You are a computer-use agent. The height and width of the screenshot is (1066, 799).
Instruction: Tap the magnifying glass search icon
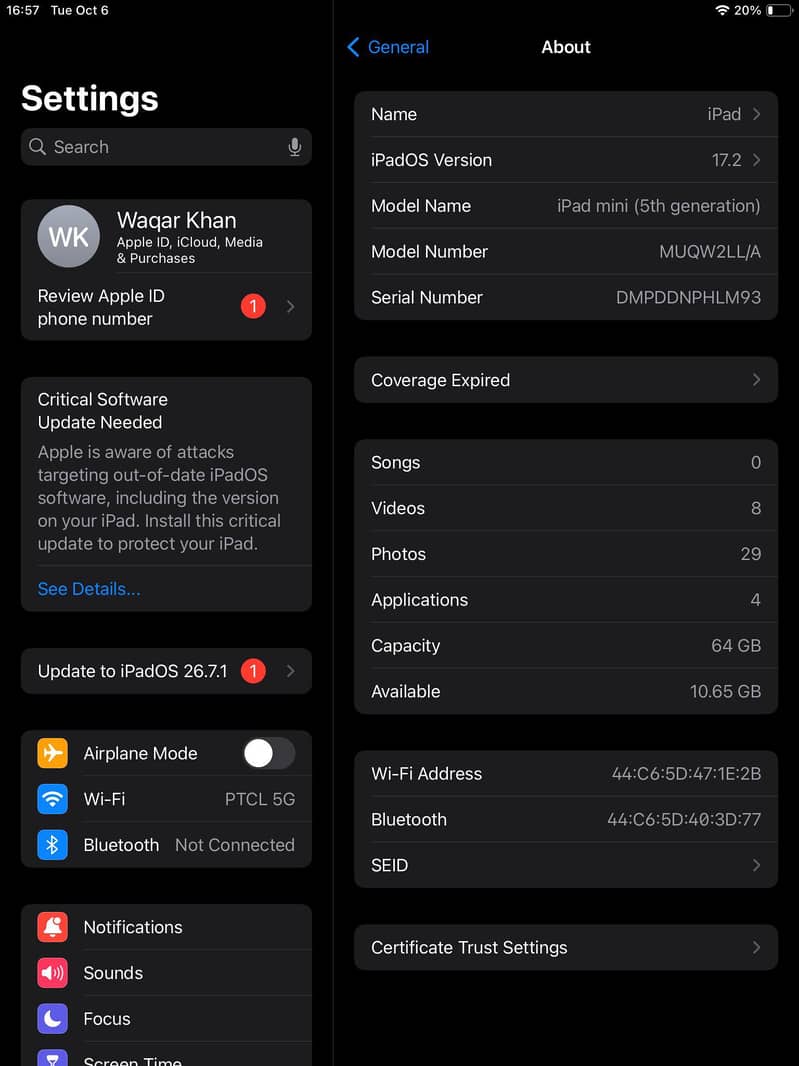pos(37,147)
